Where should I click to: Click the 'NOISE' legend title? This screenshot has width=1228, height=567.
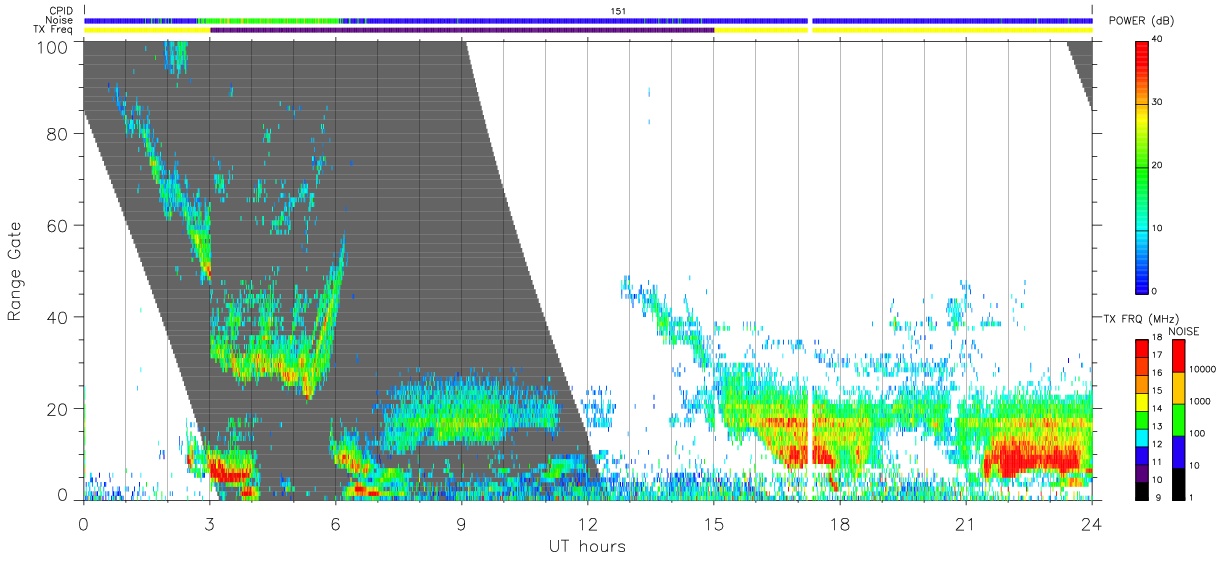(1184, 331)
